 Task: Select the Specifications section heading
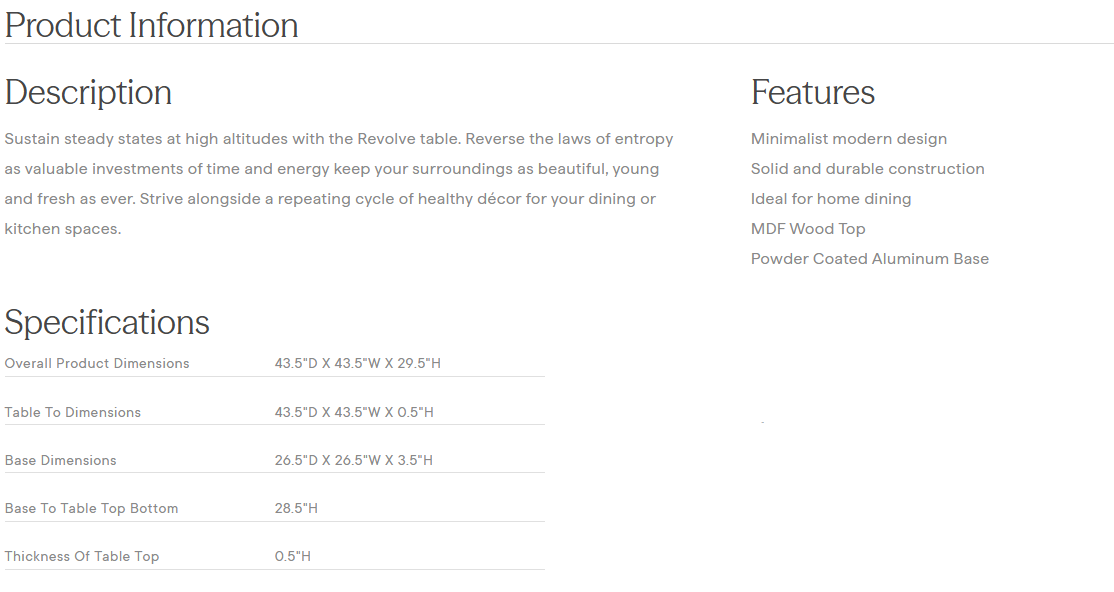click(x=107, y=322)
